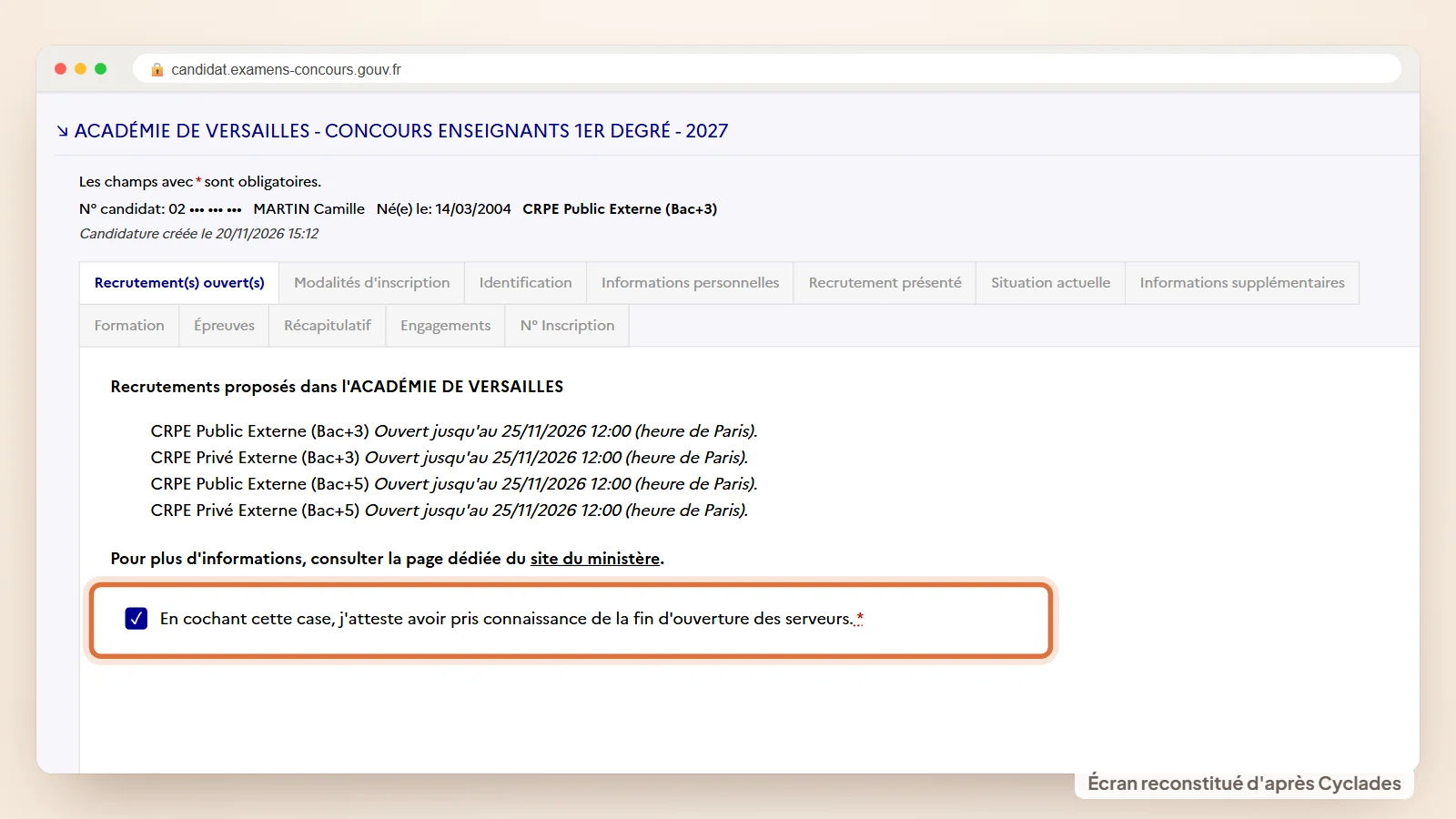
Task: Open the Formation tab
Action: 129,326
